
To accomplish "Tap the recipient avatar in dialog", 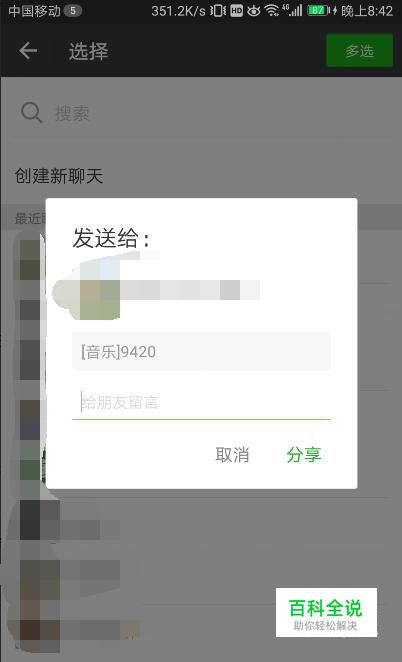I will [x=100, y=289].
